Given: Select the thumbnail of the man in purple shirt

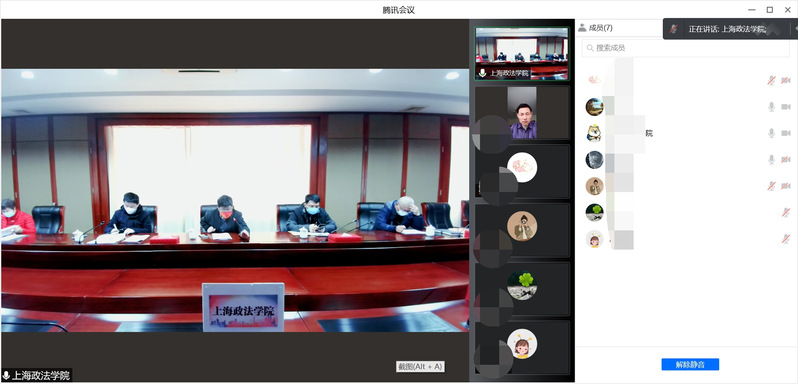Looking at the screenshot, I should (x=522, y=113).
